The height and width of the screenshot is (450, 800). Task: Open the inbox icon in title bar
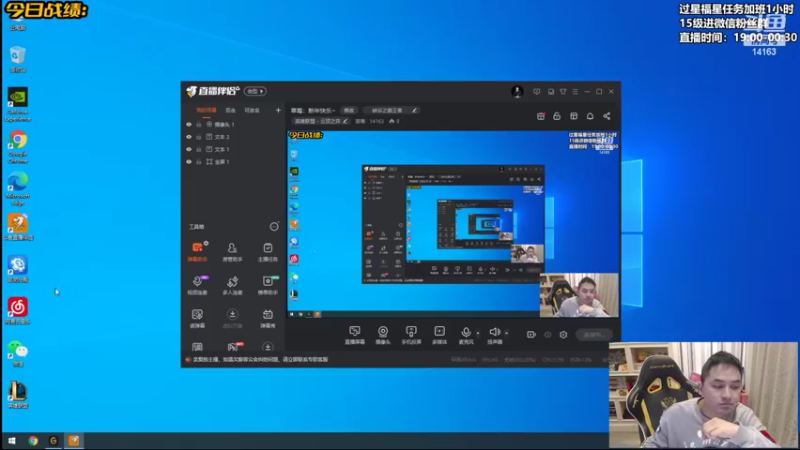551,92
